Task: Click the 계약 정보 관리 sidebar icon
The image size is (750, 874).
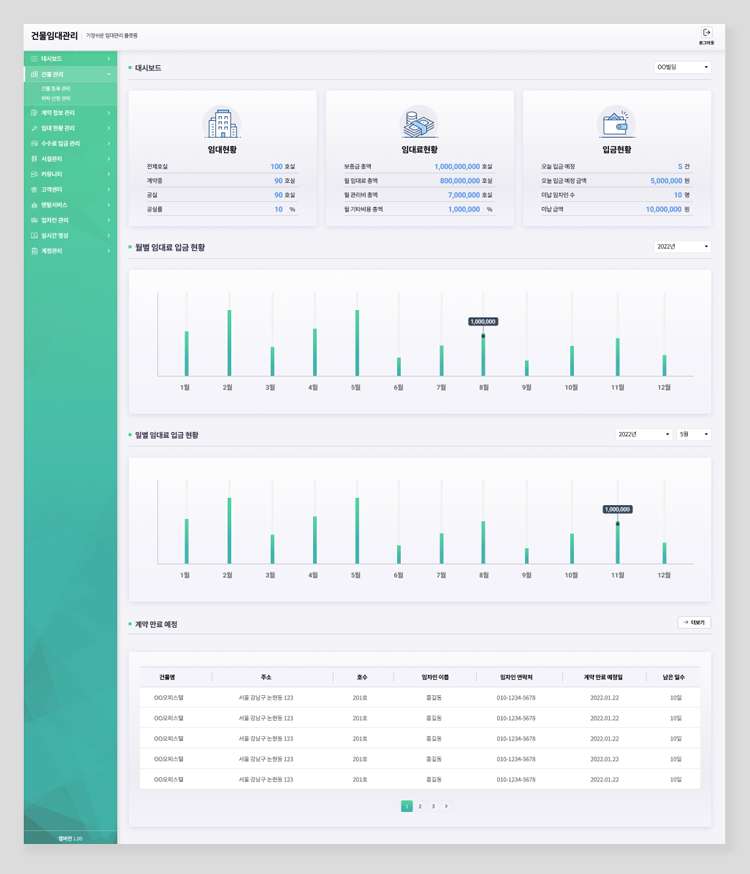Action: [x=35, y=113]
